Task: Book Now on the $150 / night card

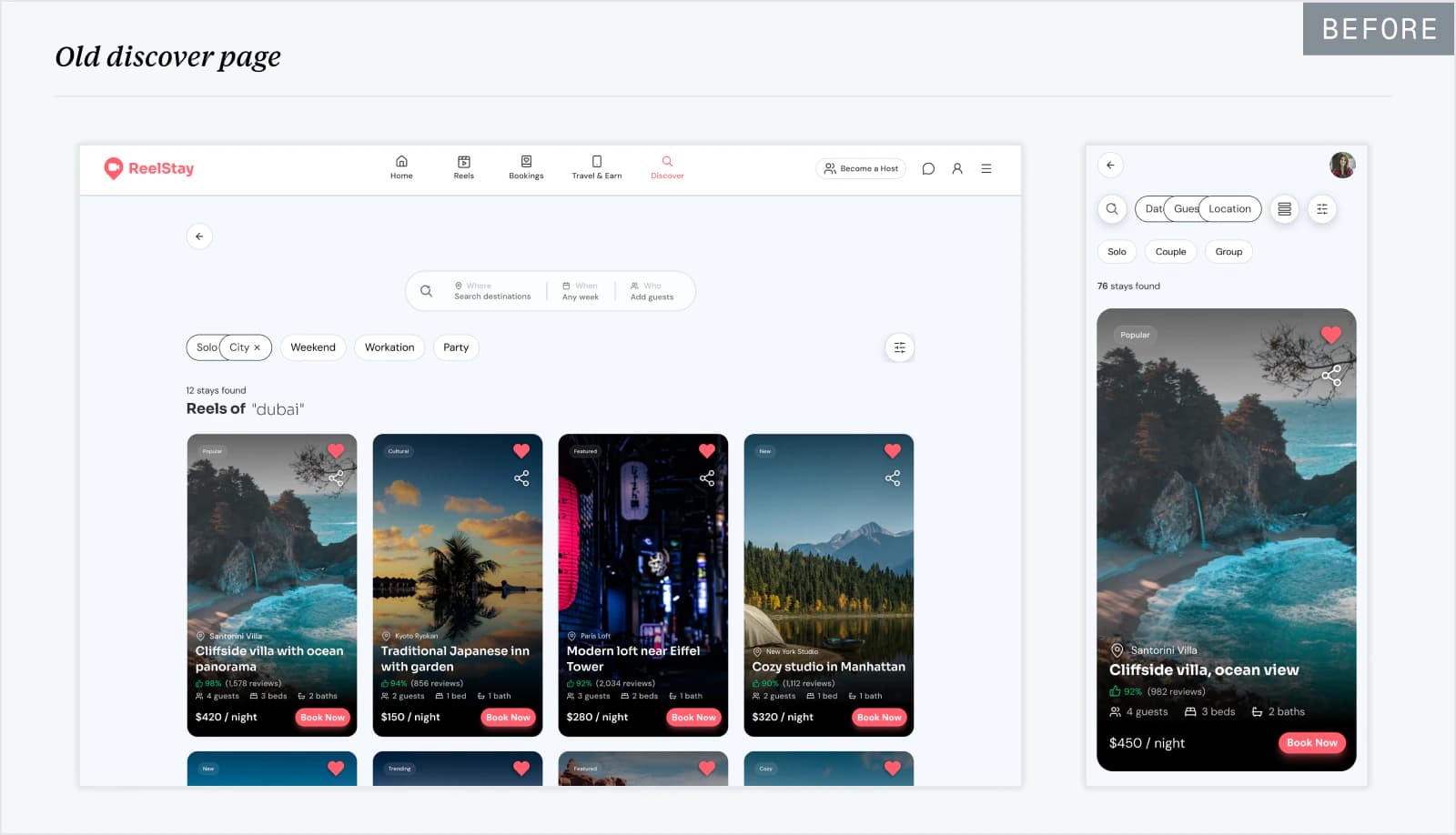Action: pos(508,718)
